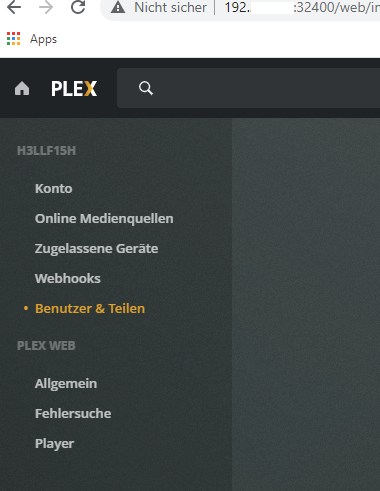This screenshot has width=380, height=491.
Task: Click the Not Secure warning triangle icon
Action: tap(118, 7)
